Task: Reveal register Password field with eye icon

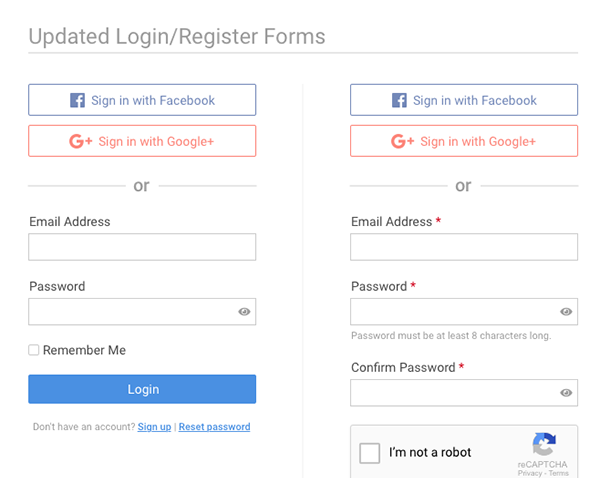Action: click(x=566, y=312)
